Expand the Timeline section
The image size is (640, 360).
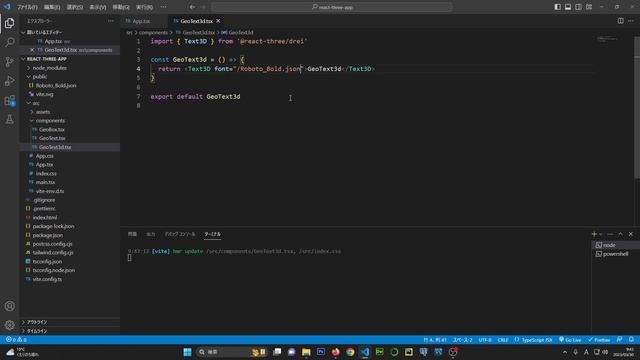click(x=37, y=331)
